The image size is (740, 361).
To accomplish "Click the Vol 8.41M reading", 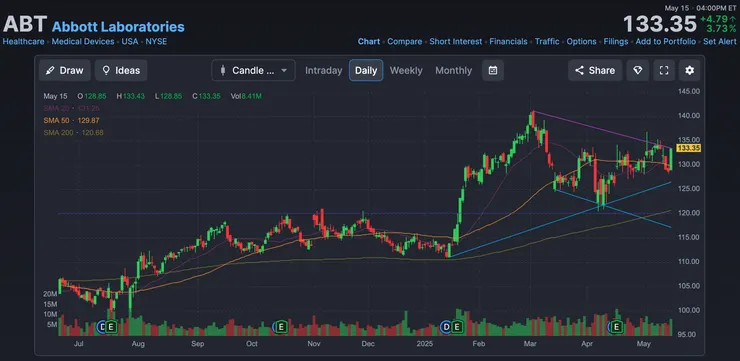I will [246, 96].
